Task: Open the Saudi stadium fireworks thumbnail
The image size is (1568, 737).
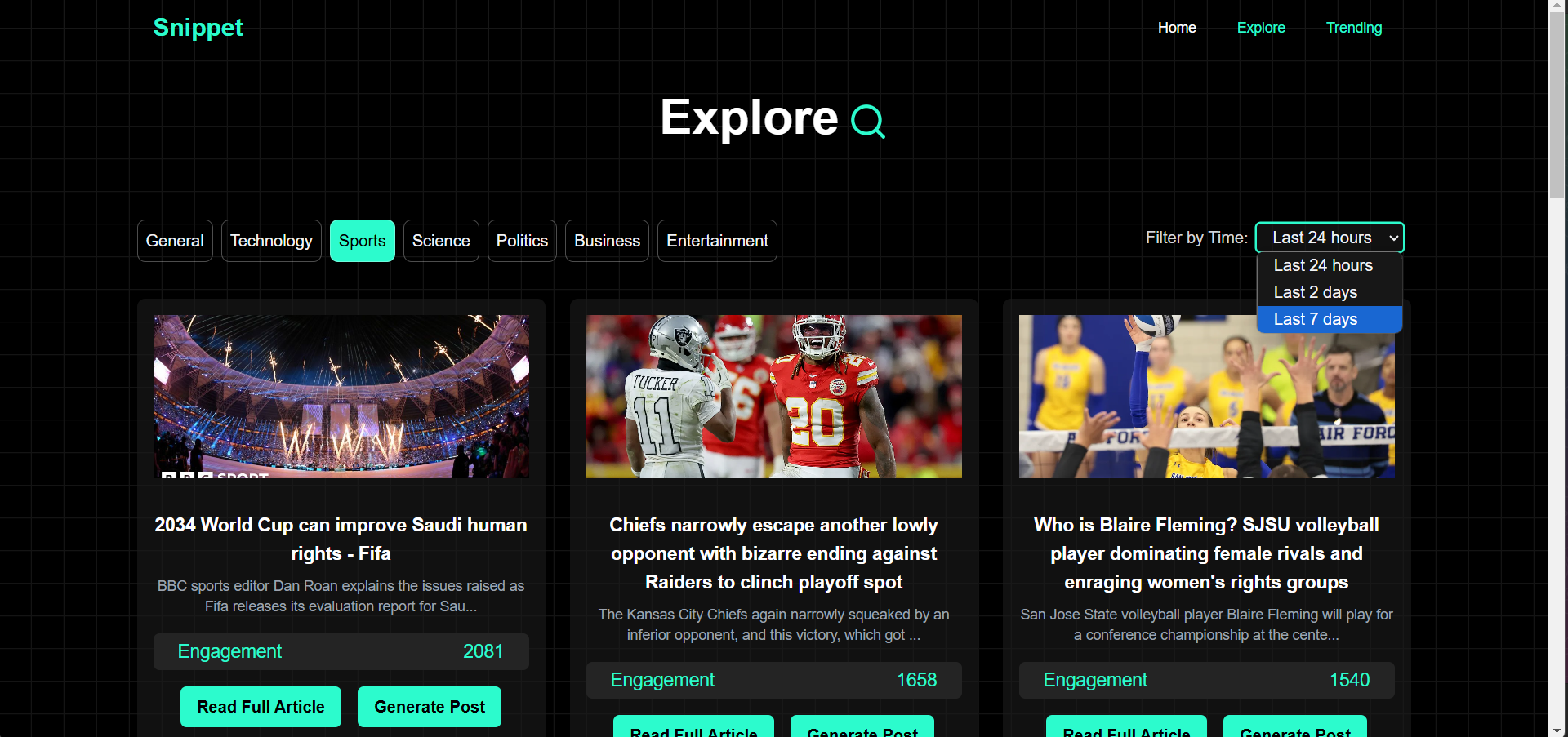Action: click(341, 397)
